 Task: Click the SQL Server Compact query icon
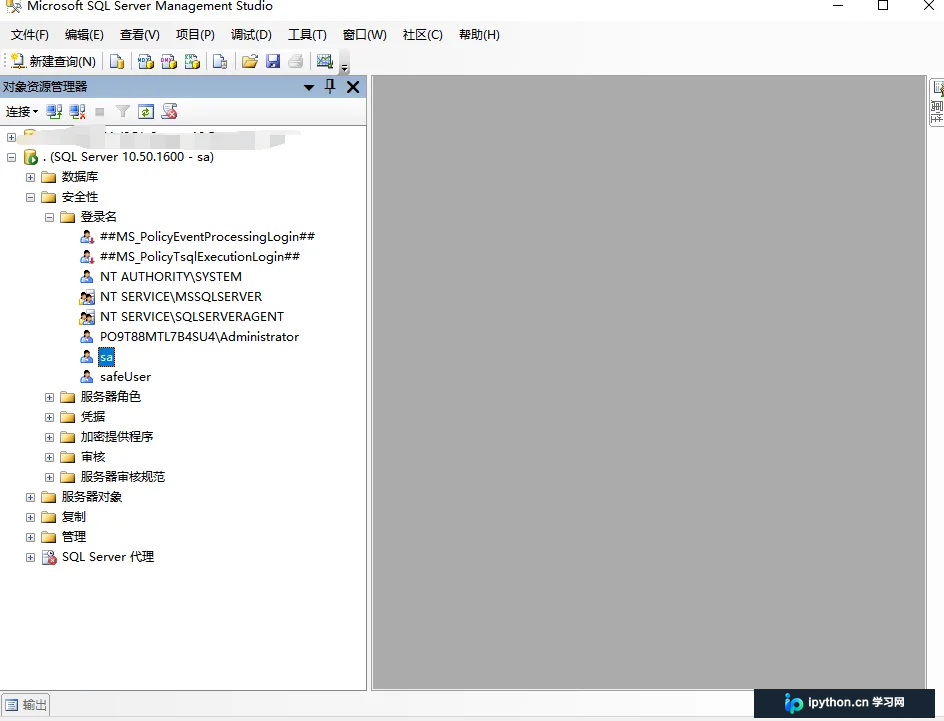220,61
